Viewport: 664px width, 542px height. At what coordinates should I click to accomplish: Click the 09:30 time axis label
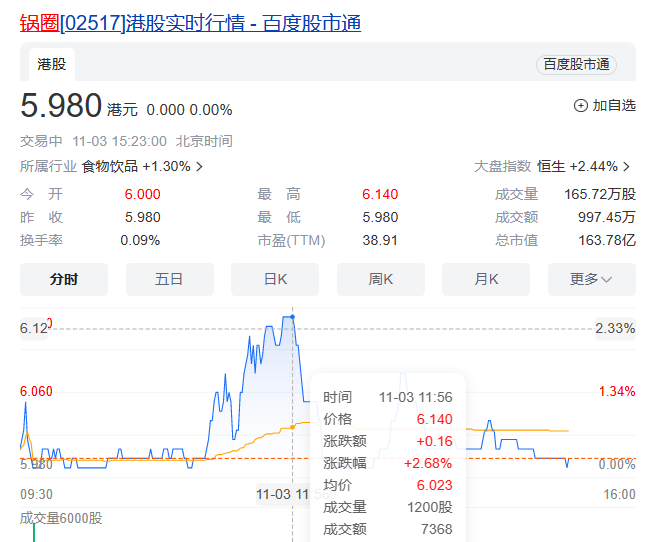pos(36,494)
